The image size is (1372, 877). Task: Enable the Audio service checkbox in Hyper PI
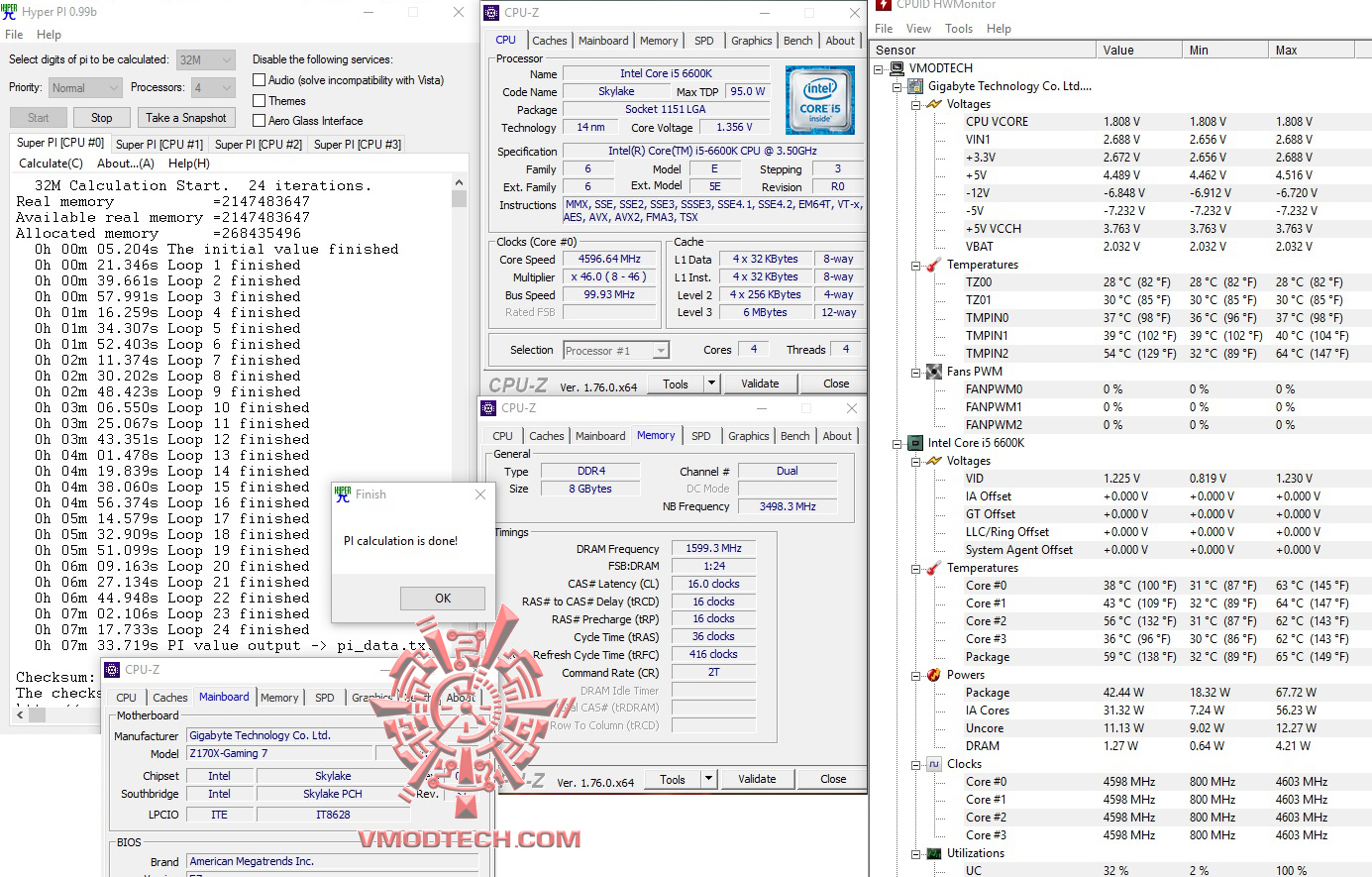click(260, 80)
